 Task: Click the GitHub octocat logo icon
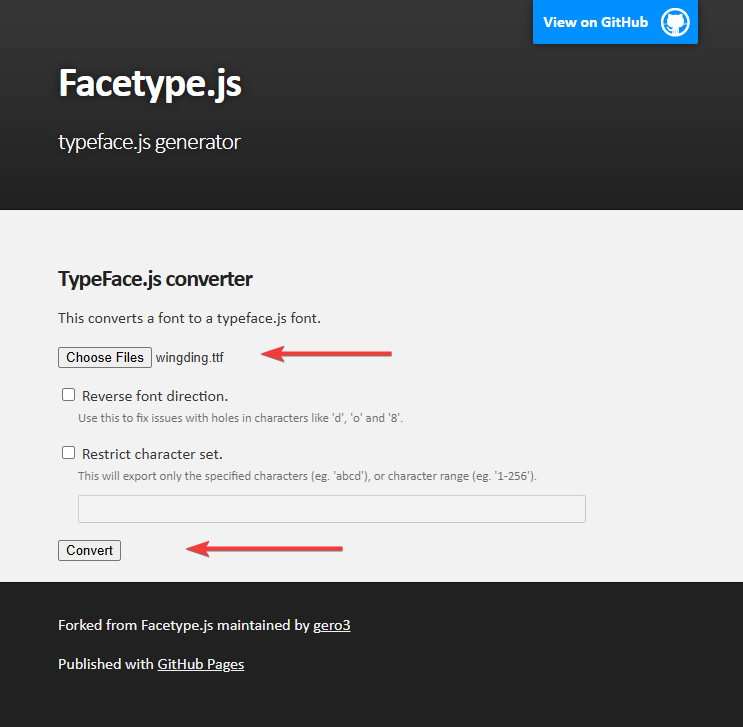675,23
